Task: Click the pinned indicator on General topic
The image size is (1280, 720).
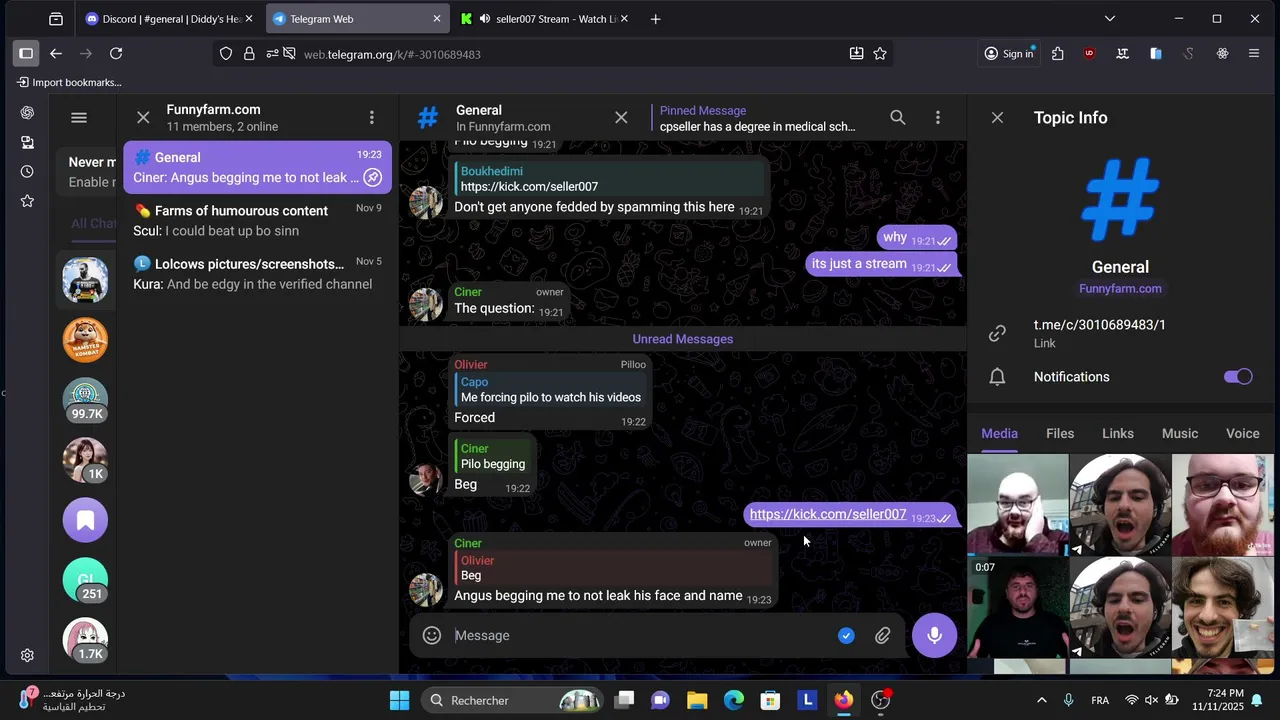Action: (372, 177)
